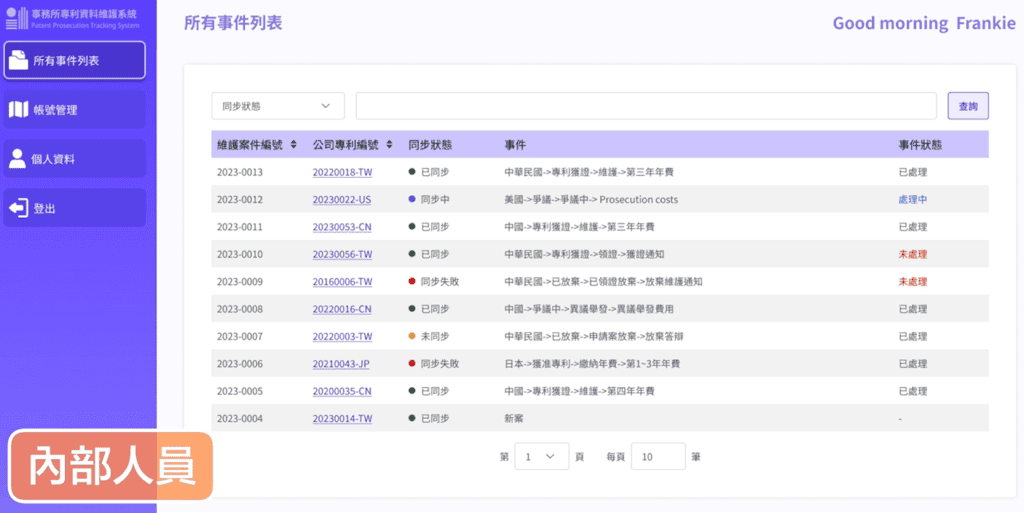1024x513 pixels.
Task: Click the person icon for 個人資料
Action: 18,159
